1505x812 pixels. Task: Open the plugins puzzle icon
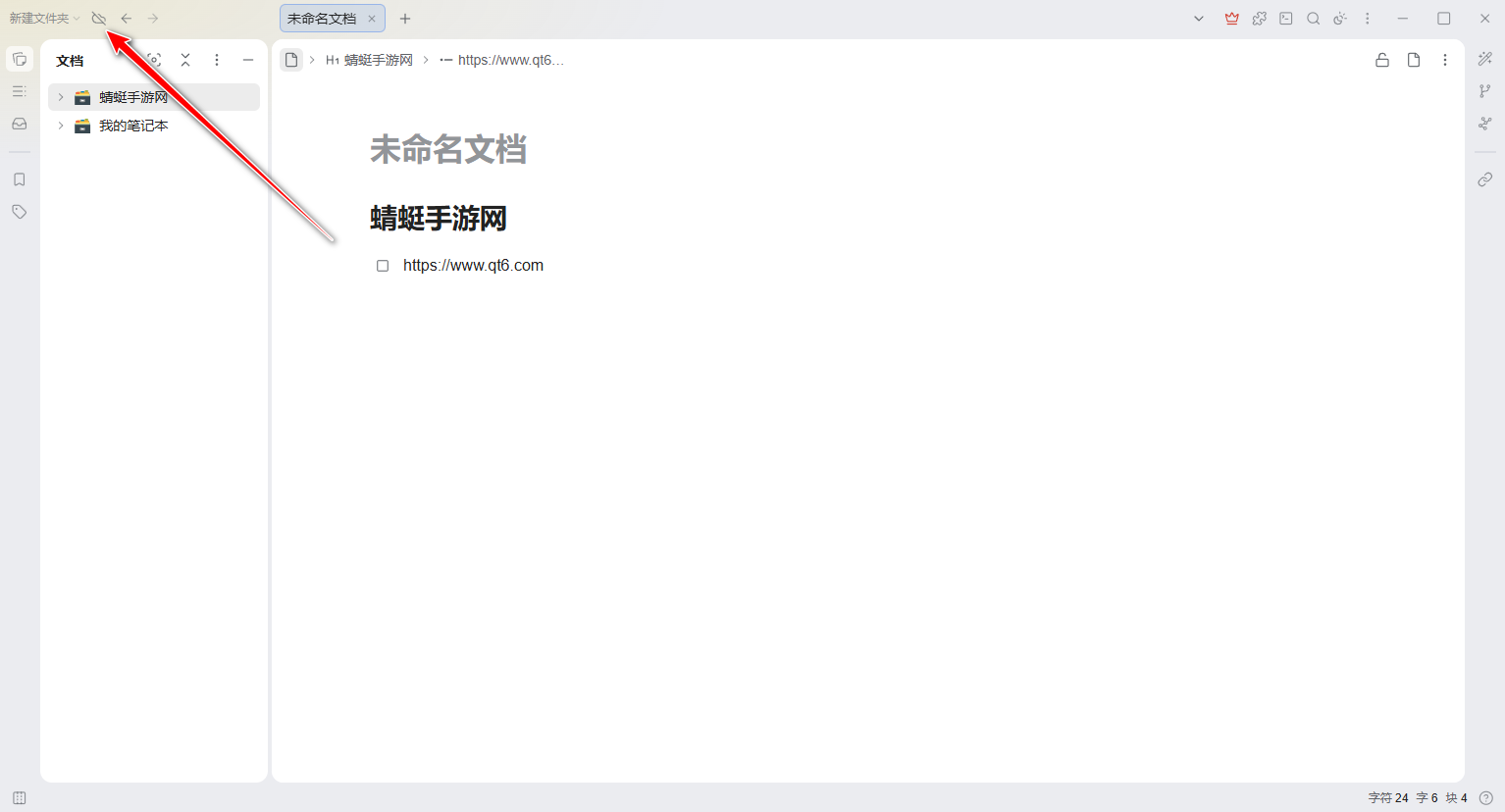coord(1260,19)
